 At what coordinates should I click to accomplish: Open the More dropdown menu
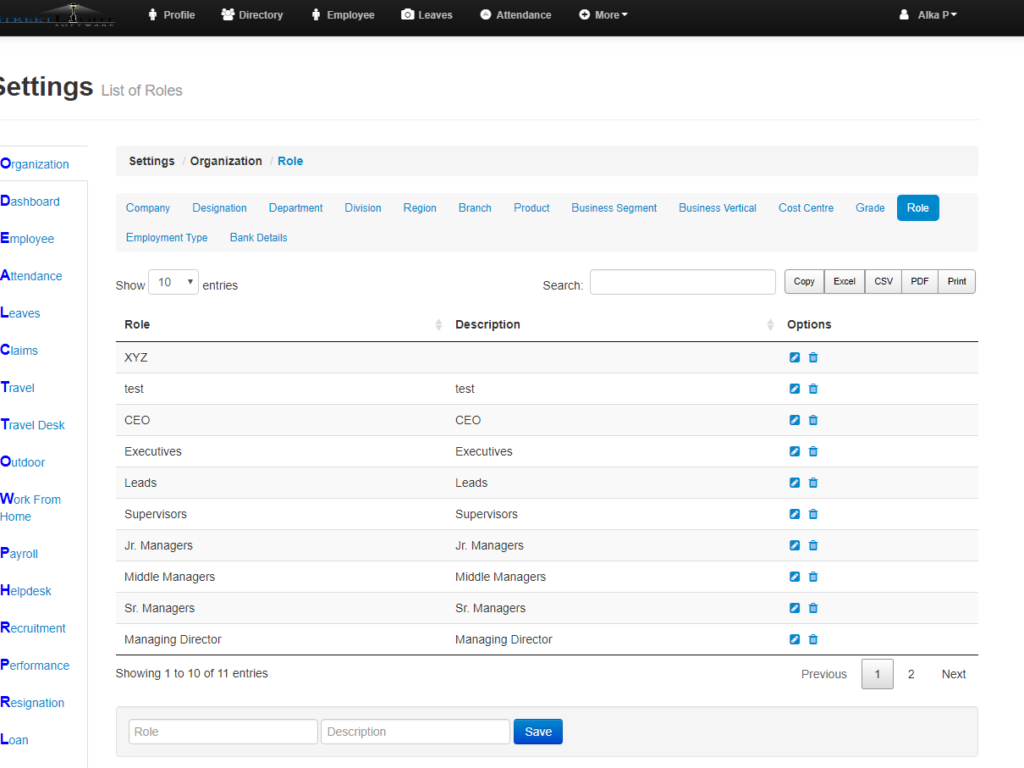coord(603,15)
